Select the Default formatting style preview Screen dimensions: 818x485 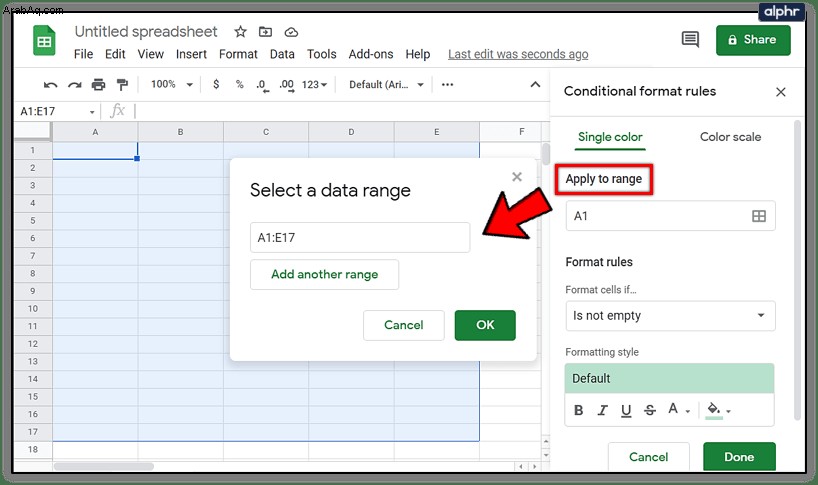[x=669, y=379]
